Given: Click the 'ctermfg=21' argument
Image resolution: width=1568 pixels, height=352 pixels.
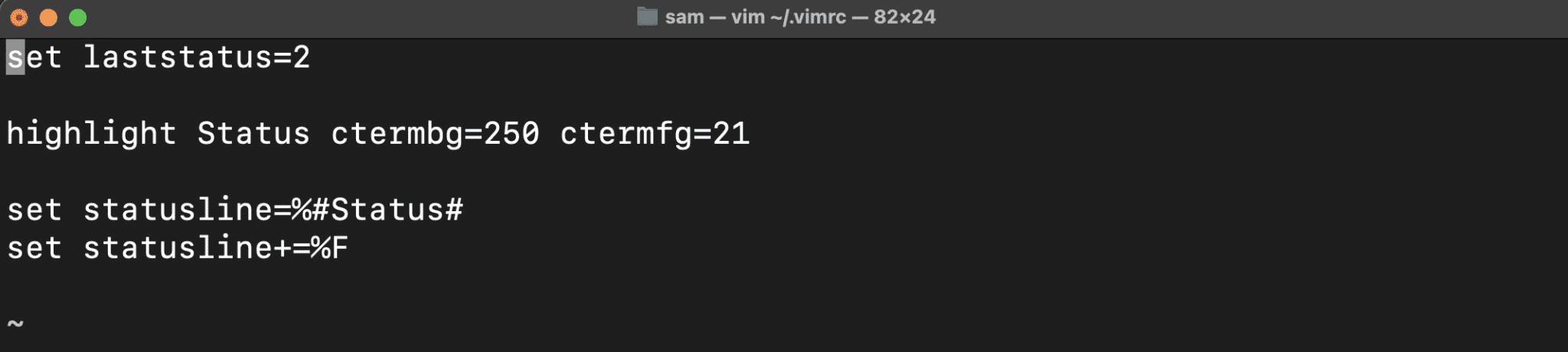Looking at the screenshot, I should point(655,134).
